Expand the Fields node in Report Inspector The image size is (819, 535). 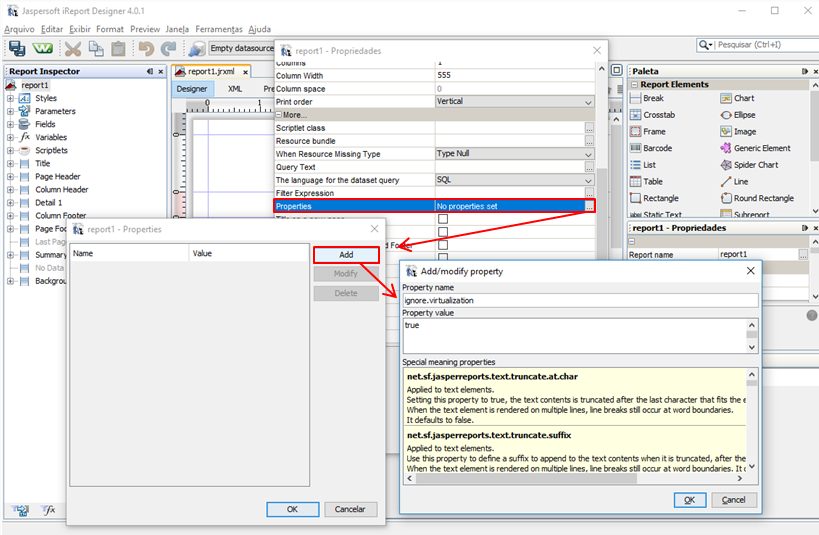coord(10,124)
